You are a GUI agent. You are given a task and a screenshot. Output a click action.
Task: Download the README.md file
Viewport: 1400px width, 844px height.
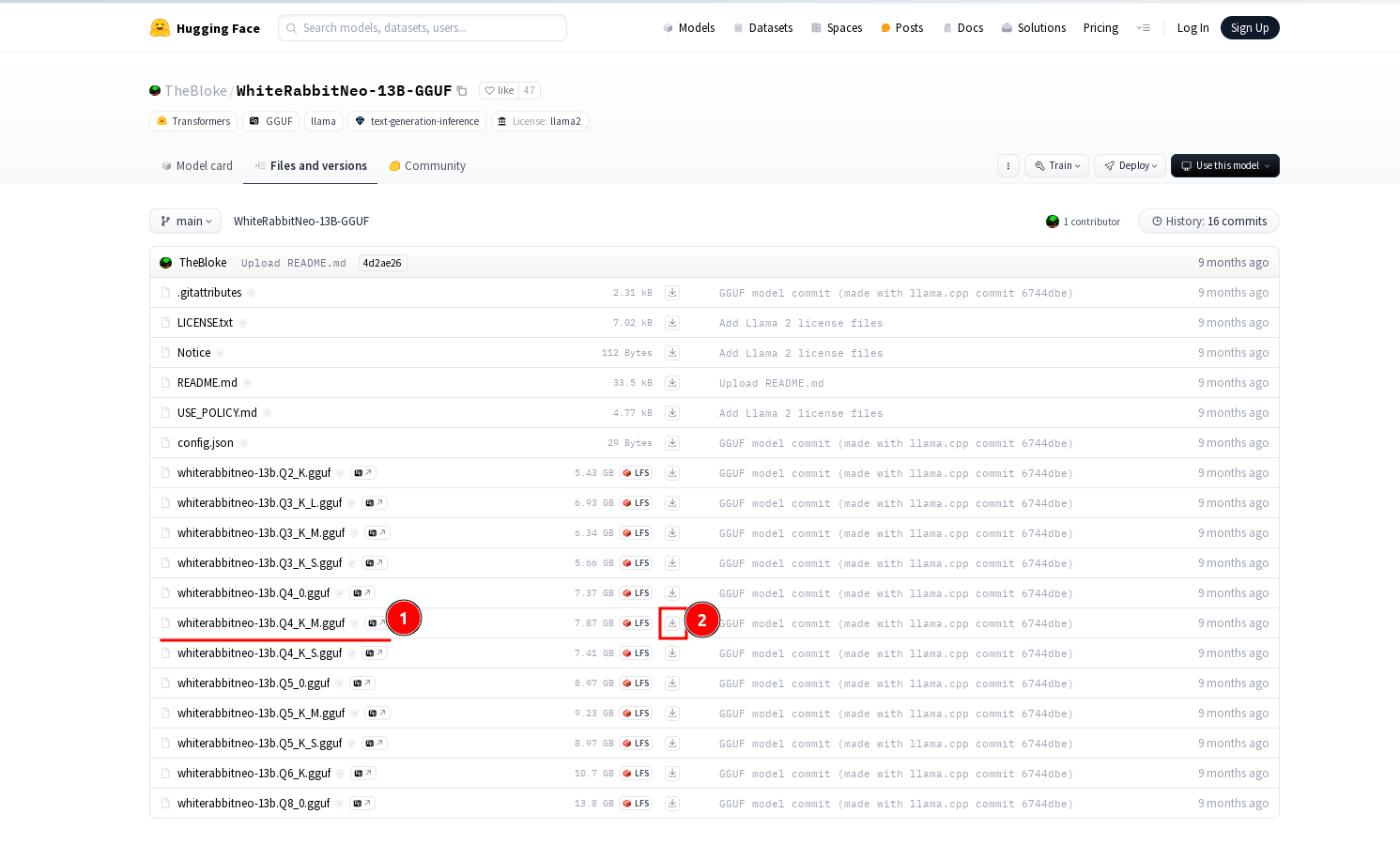click(x=672, y=383)
